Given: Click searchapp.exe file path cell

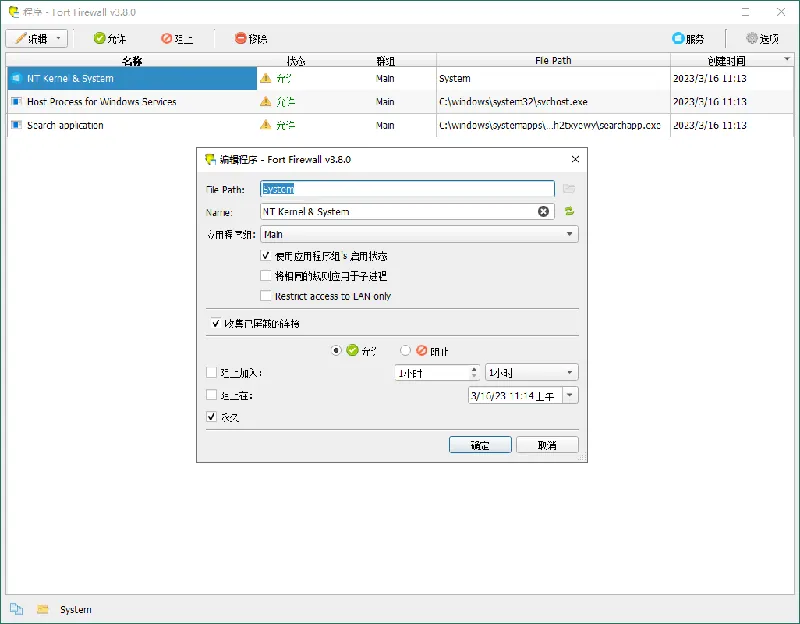Looking at the screenshot, I should click(x=553, y=125).
